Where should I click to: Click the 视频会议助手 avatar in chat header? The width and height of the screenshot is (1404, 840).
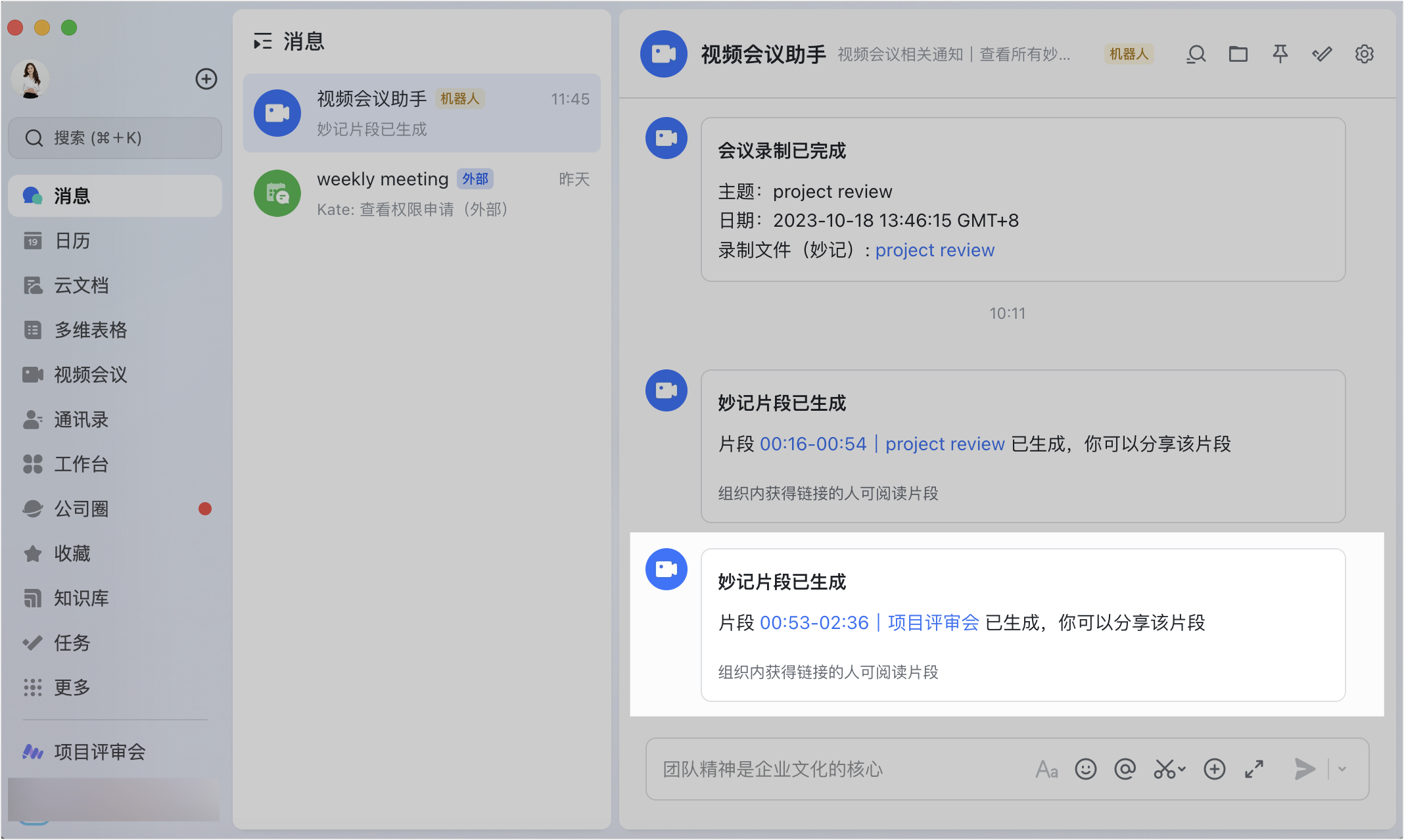point(664,54)
